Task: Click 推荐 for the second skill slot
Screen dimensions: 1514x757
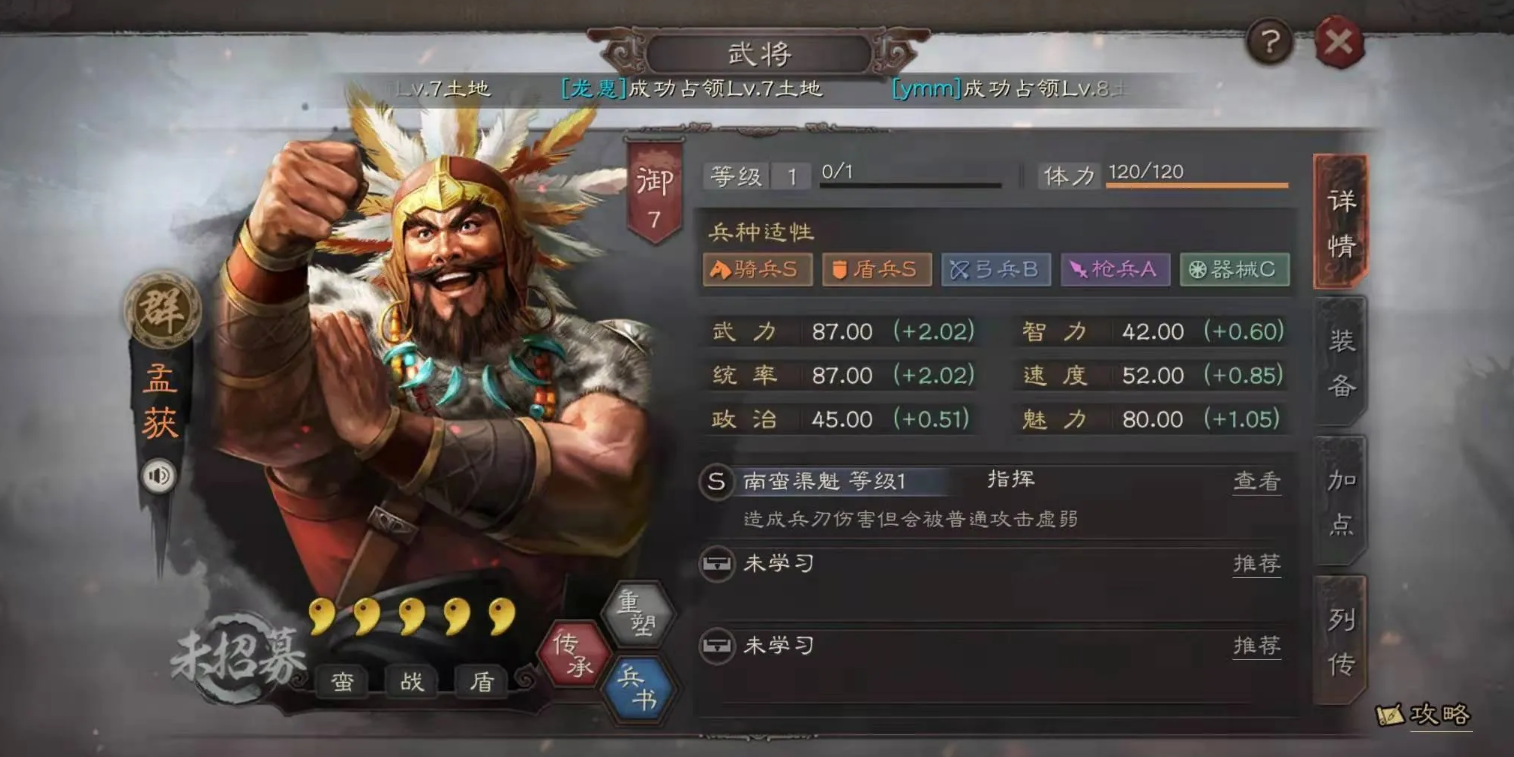Action: (x=1256, y=564)
